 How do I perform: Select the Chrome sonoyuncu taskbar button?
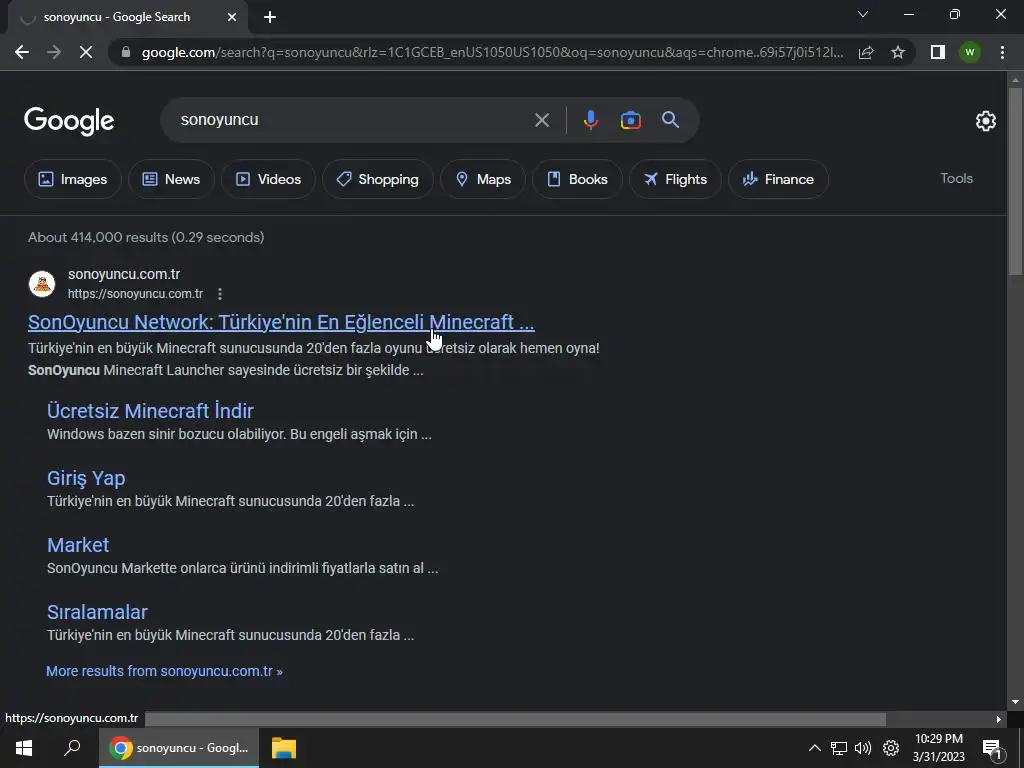[x=179, y=748]
